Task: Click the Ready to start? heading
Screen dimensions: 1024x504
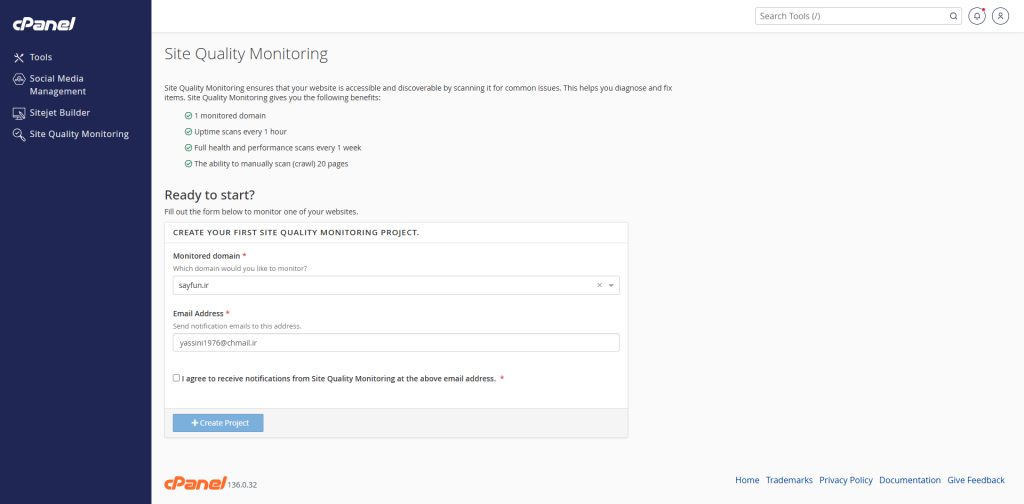Action: tap(210, 195)
